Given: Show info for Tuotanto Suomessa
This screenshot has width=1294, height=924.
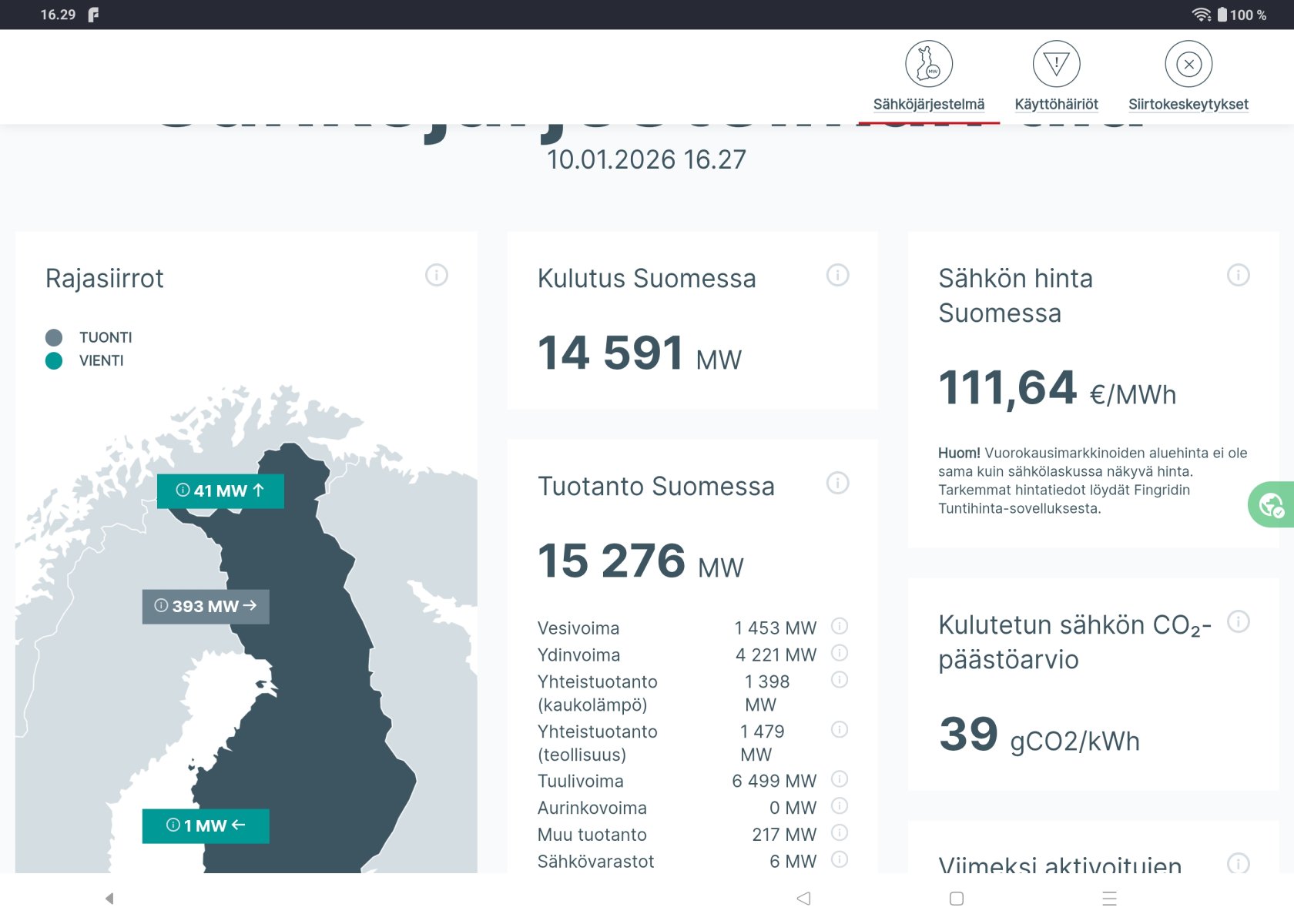Looking at the screenshot, I should click(x=837, y=483).
